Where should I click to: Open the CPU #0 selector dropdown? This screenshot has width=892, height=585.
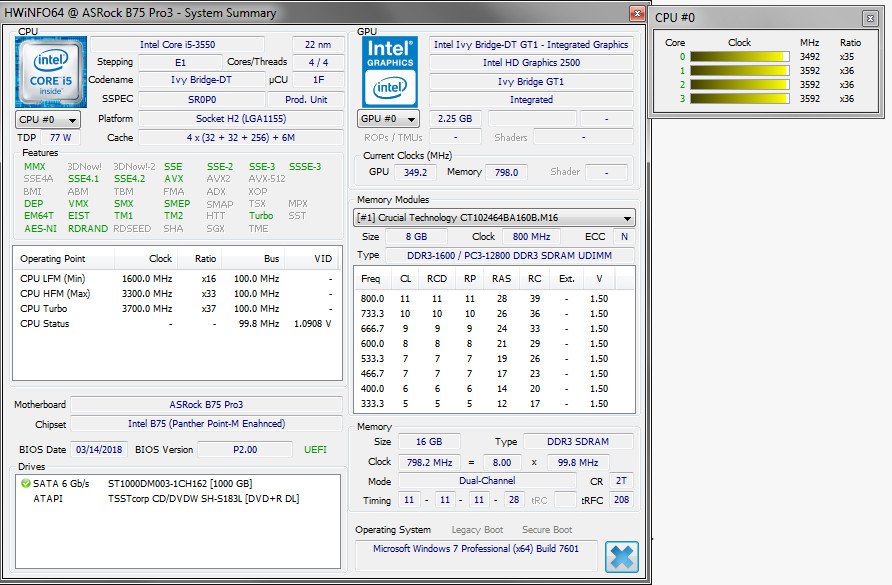48,120
